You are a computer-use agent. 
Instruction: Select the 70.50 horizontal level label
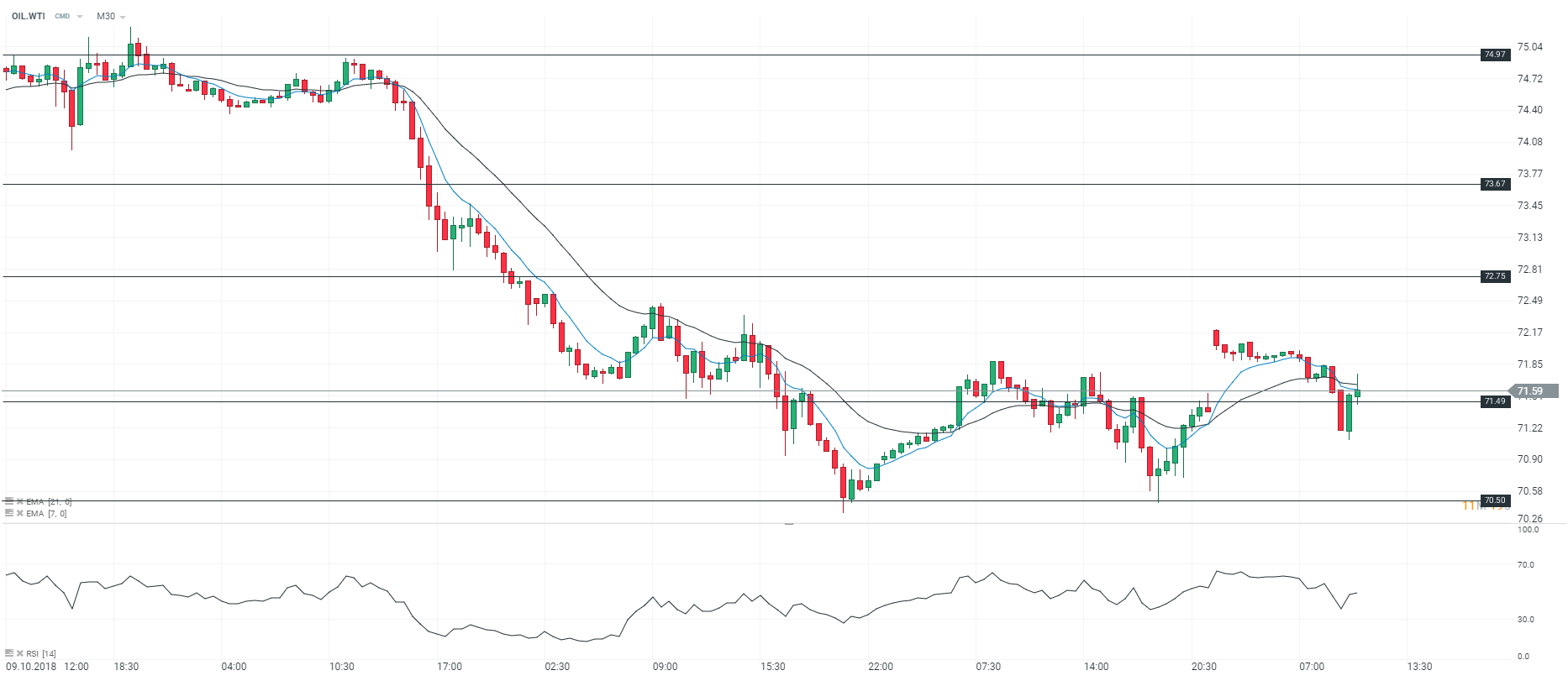1495,500
